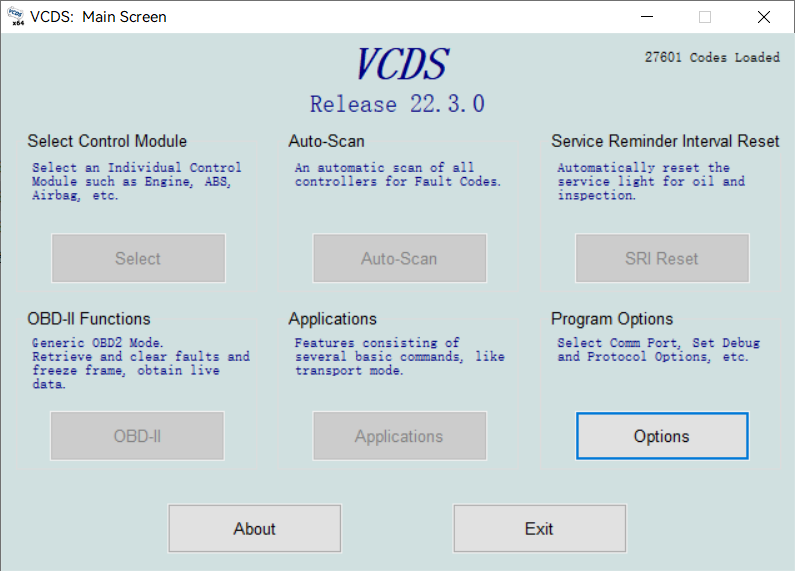This screenshot has height=571, width=795.
Task: Click the 'Program Options' group label
Action: [612, 319]
